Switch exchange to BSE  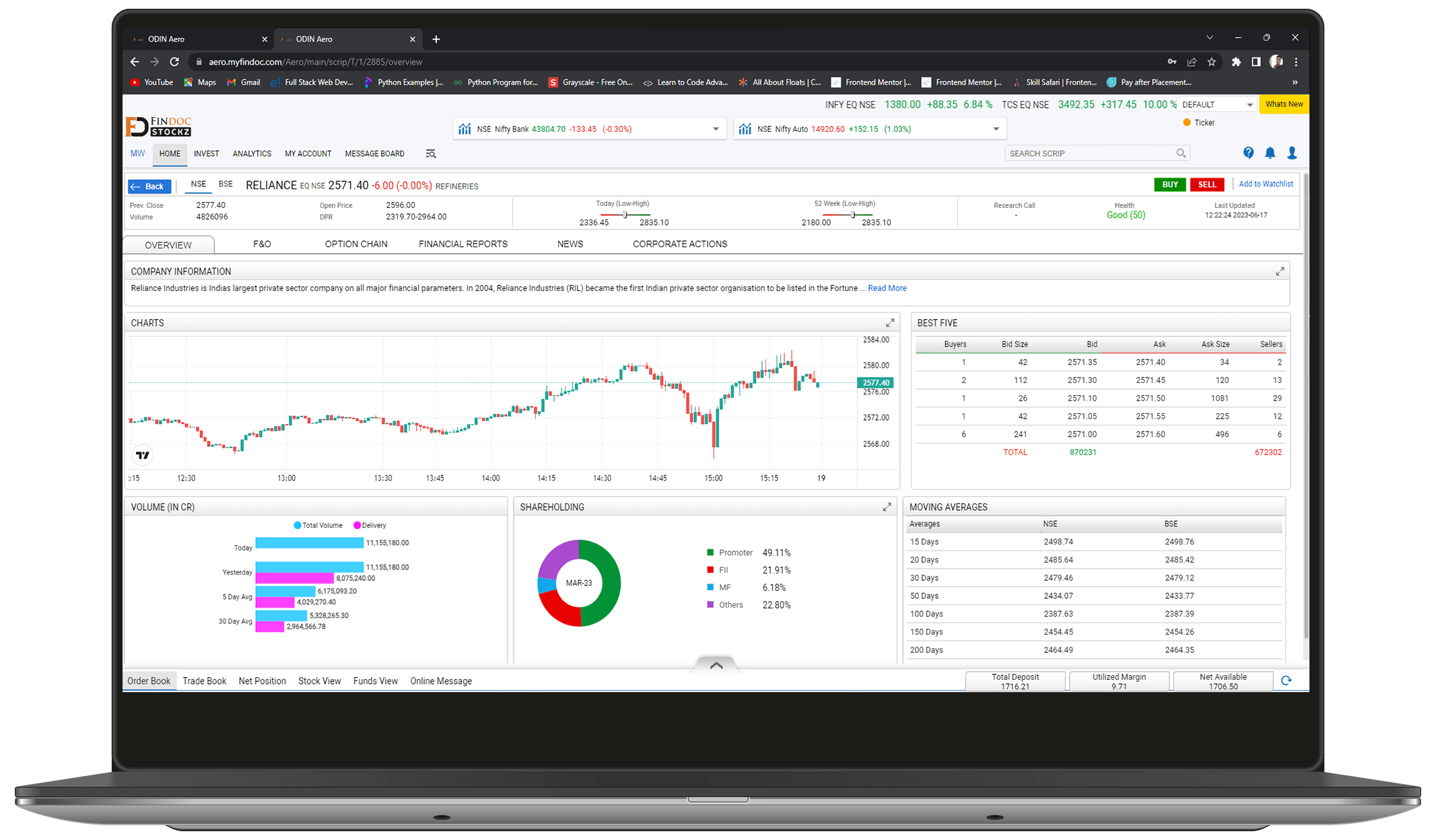point(226,184)
